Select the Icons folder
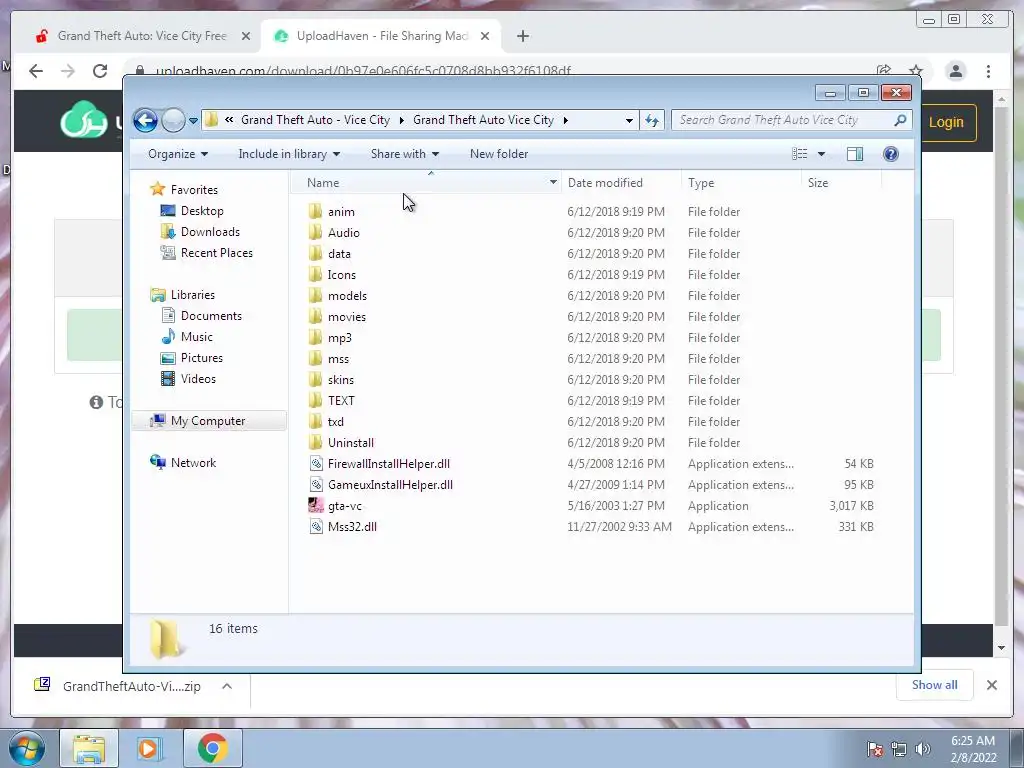1024x768 pixels. click(x=342, y=275)
